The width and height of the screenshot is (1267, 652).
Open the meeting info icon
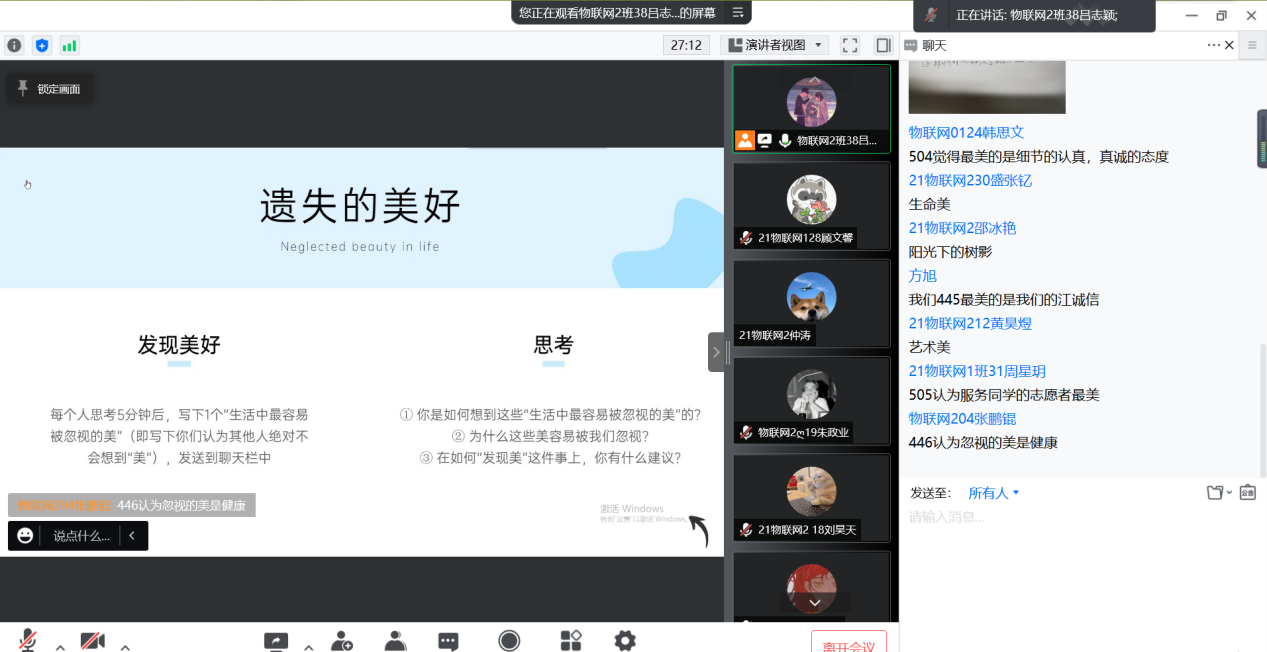(x=14, y=45)
